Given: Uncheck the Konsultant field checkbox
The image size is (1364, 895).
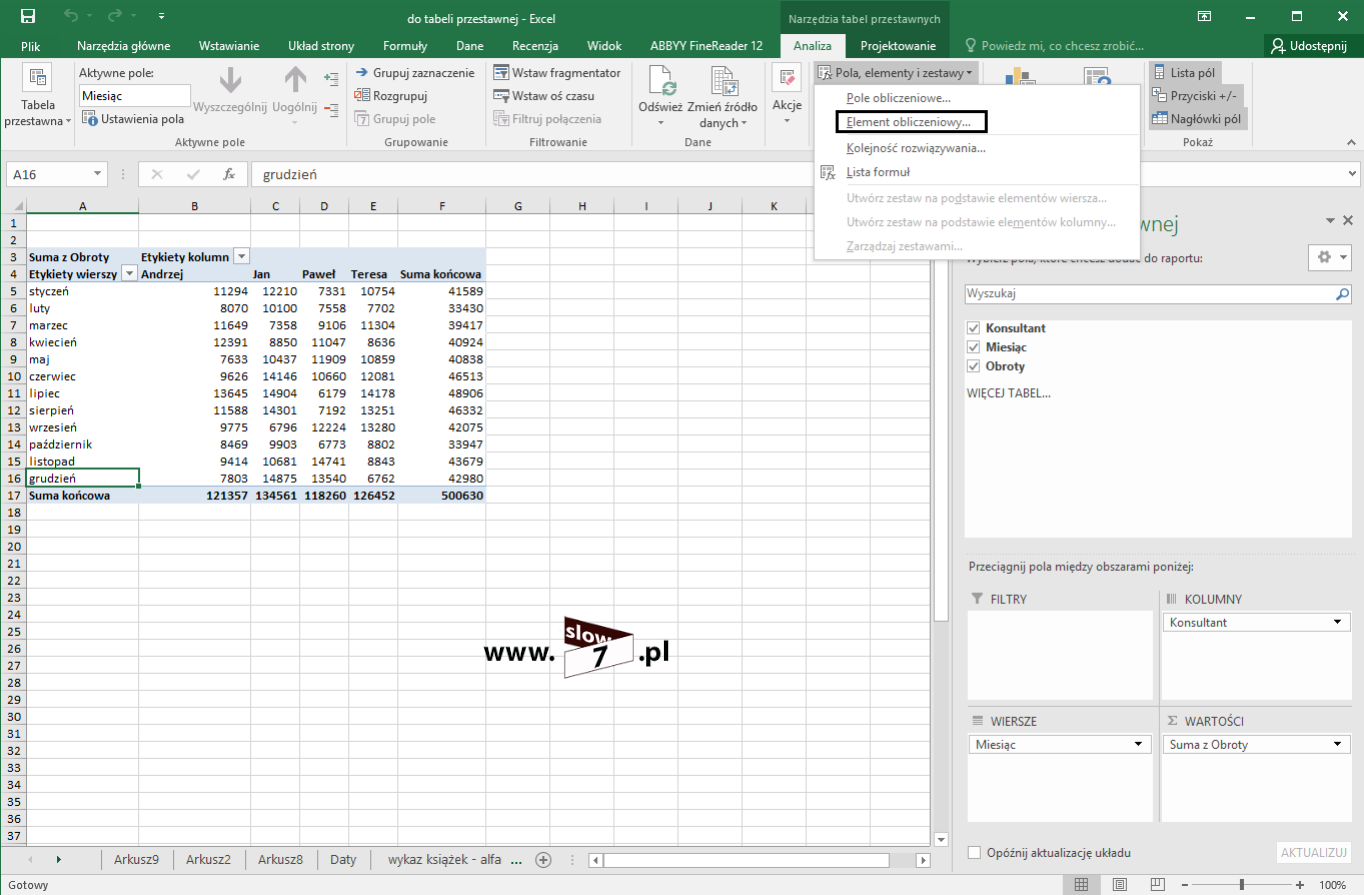Looking at the screenshot, I should 974,328.
